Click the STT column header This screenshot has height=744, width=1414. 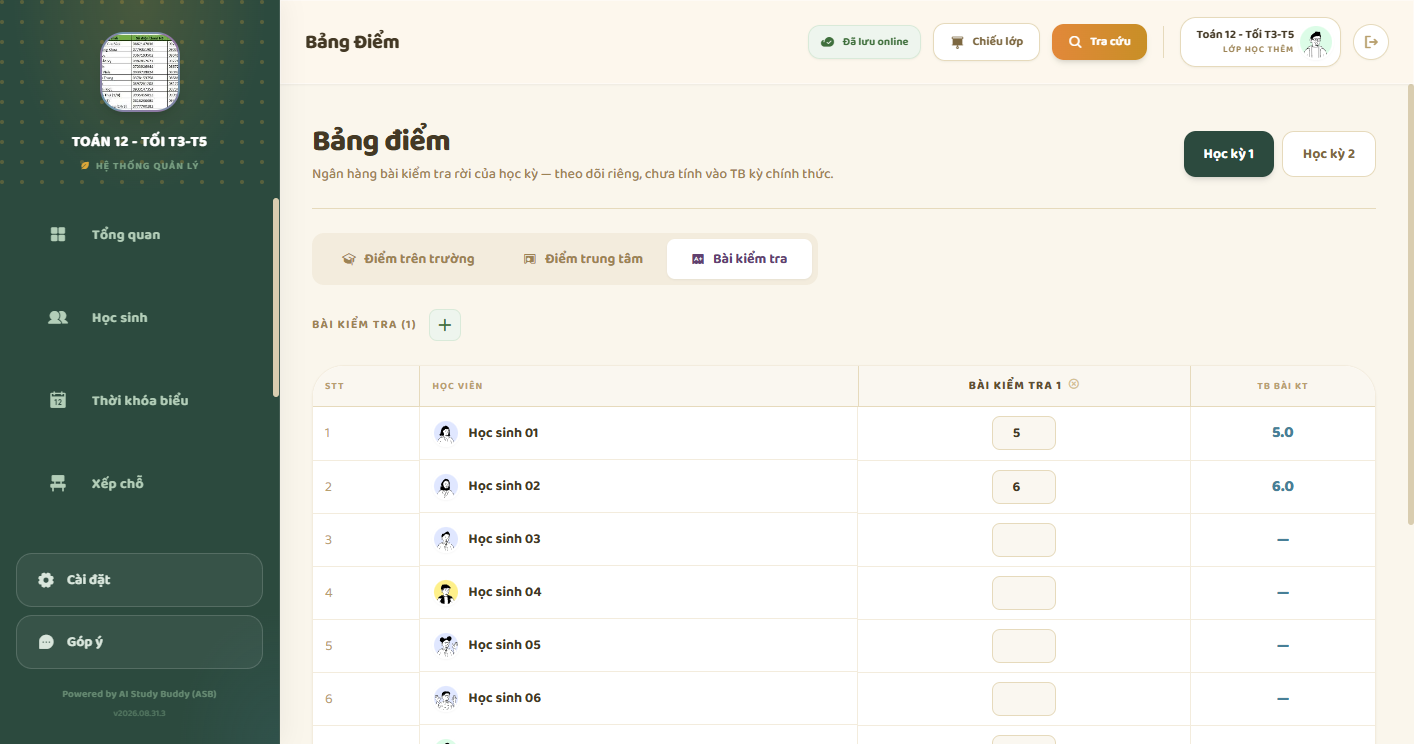coord(366,386)
